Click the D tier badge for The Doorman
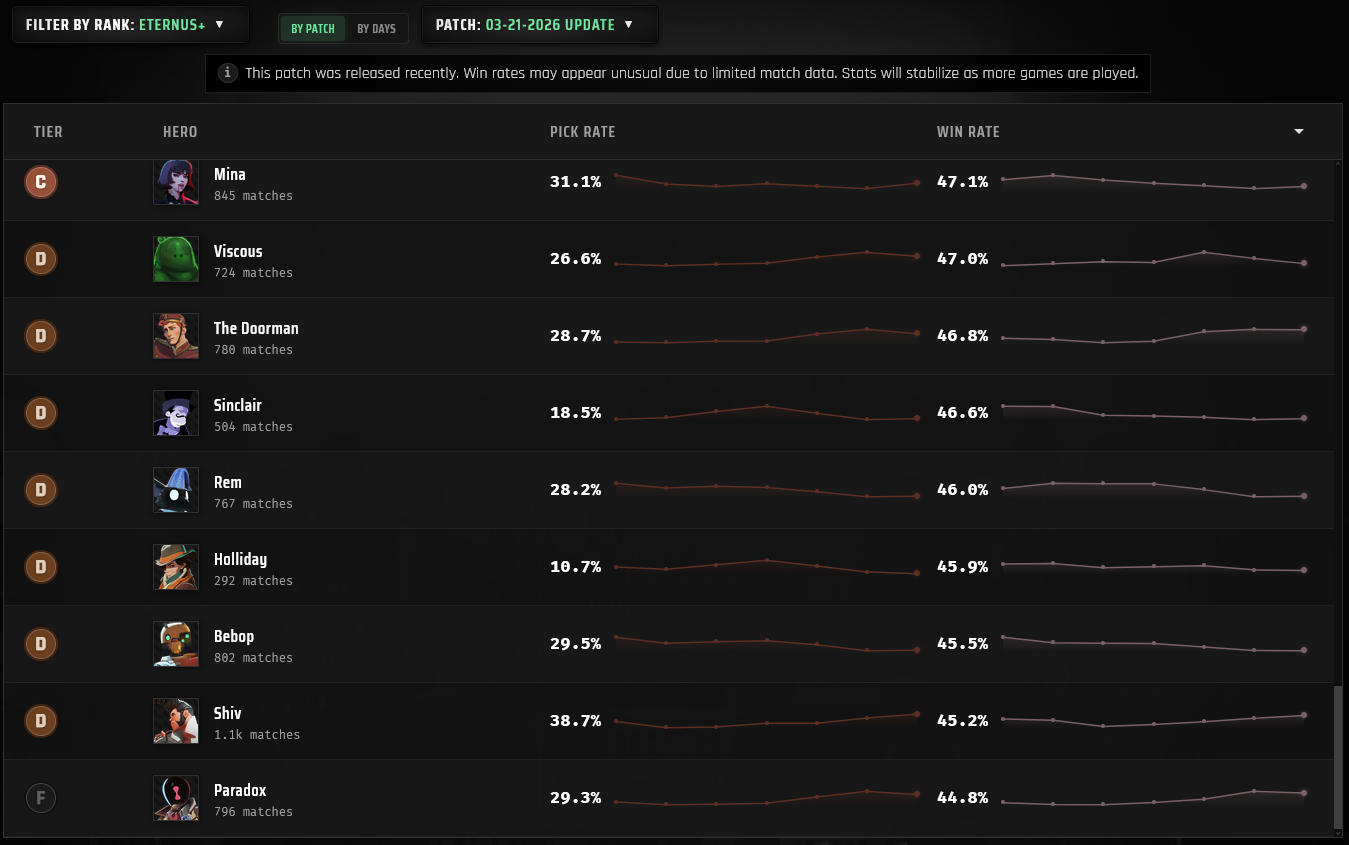The image size is (1349, 845). click(x=41, y=336)
